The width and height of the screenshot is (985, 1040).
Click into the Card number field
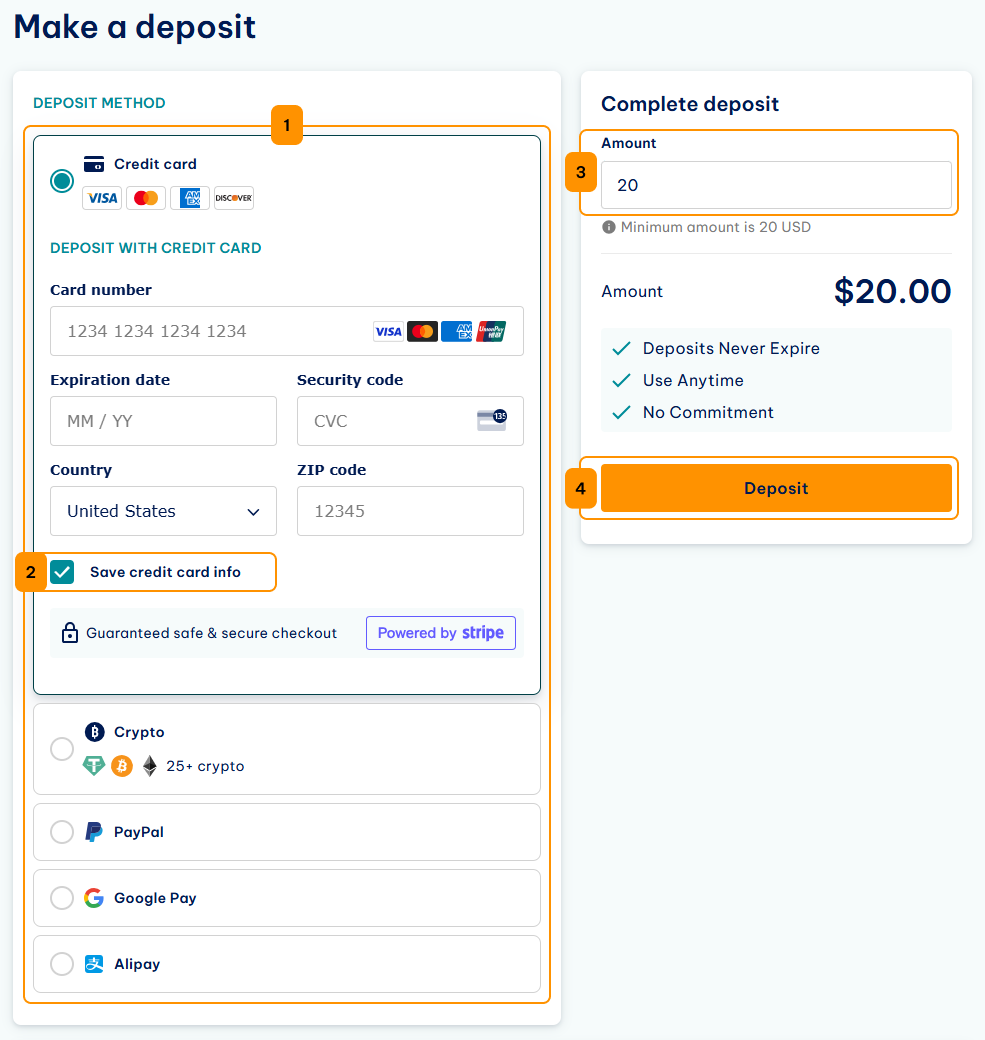(287, 331)
